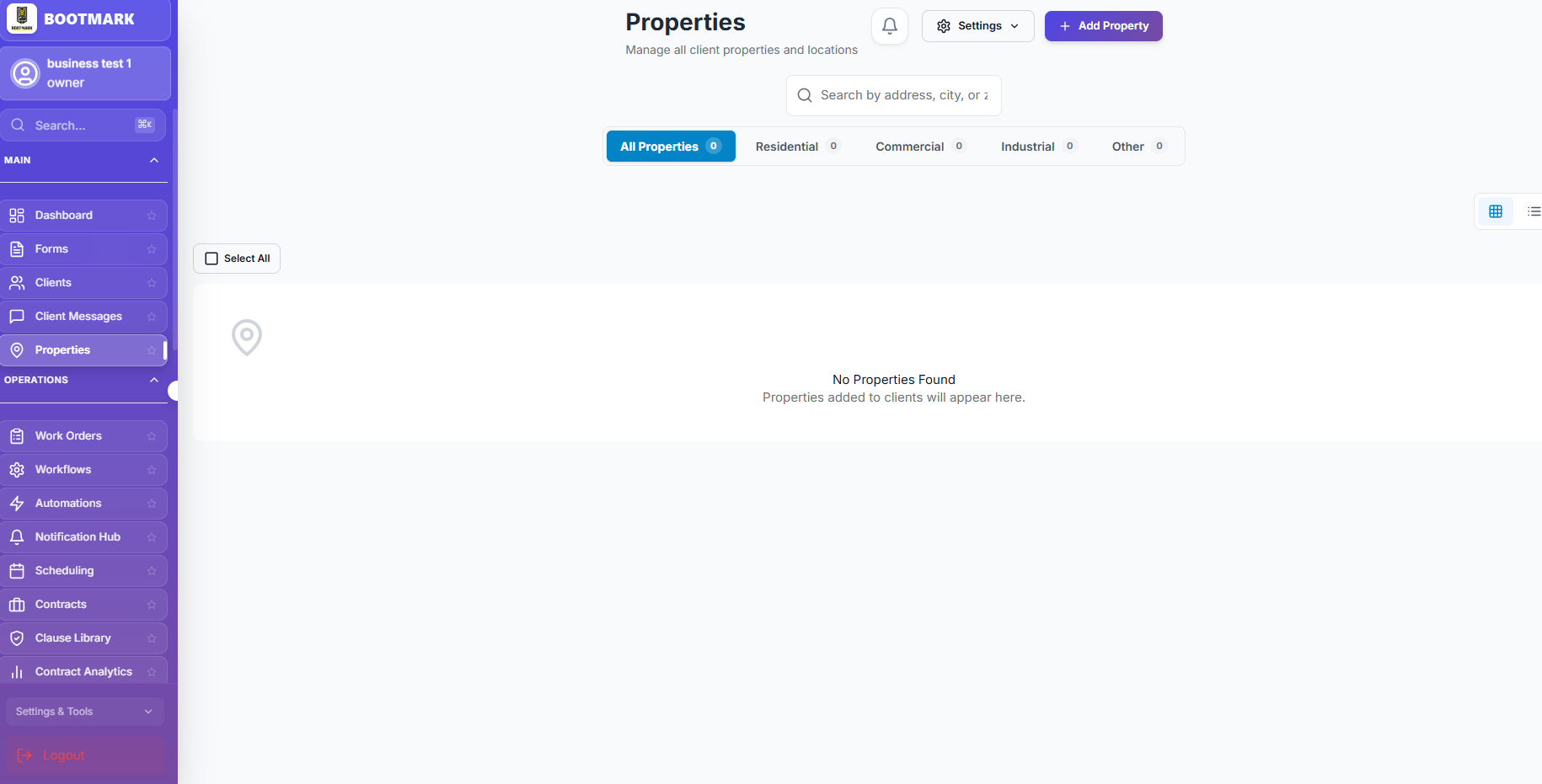
Task: Focus the sidebar Search box
Action: point(83,125)
